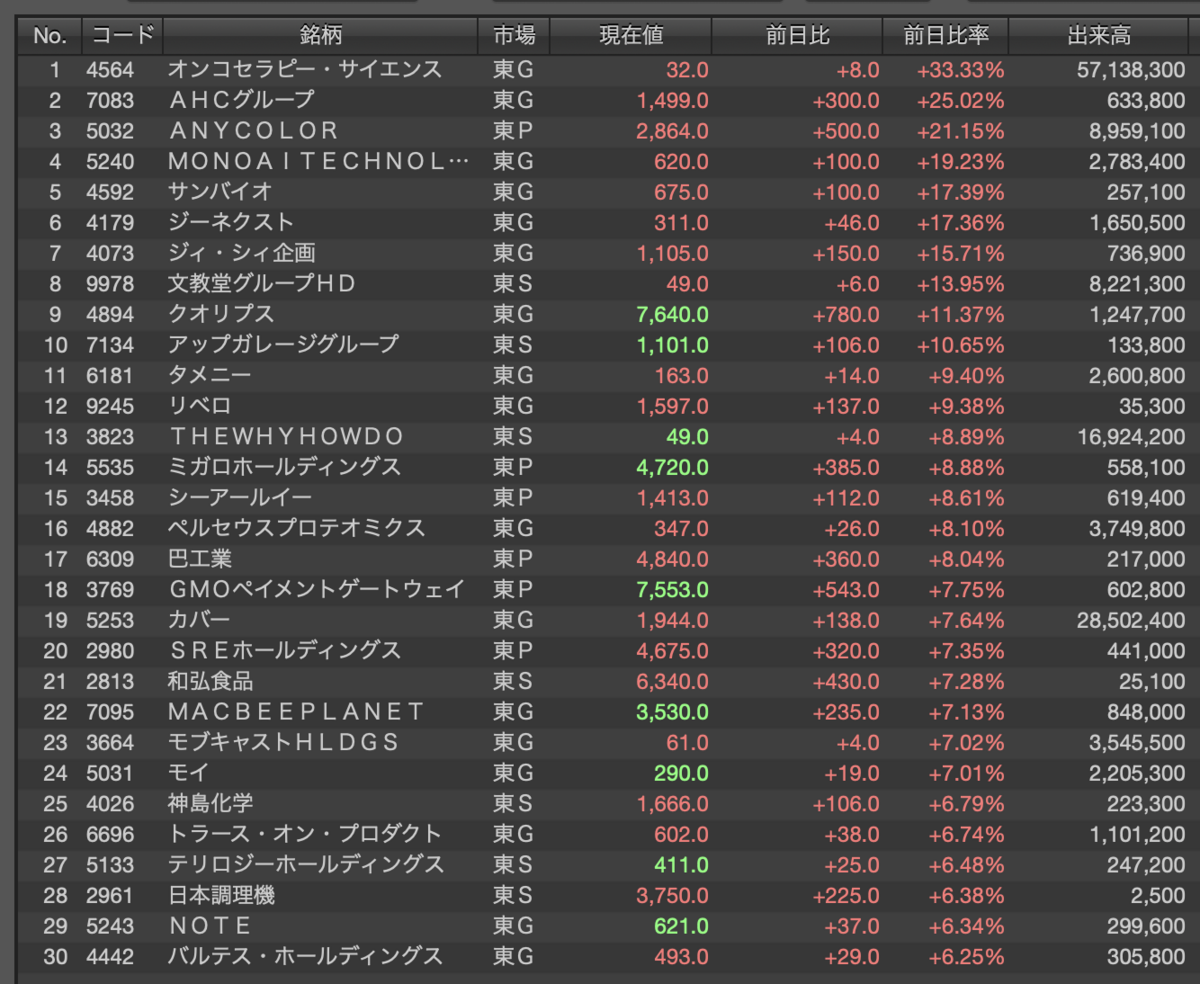Sort by the 現在値 column header
The image size is (1200, 984).
pyautogui.click(x=631, y=36)
